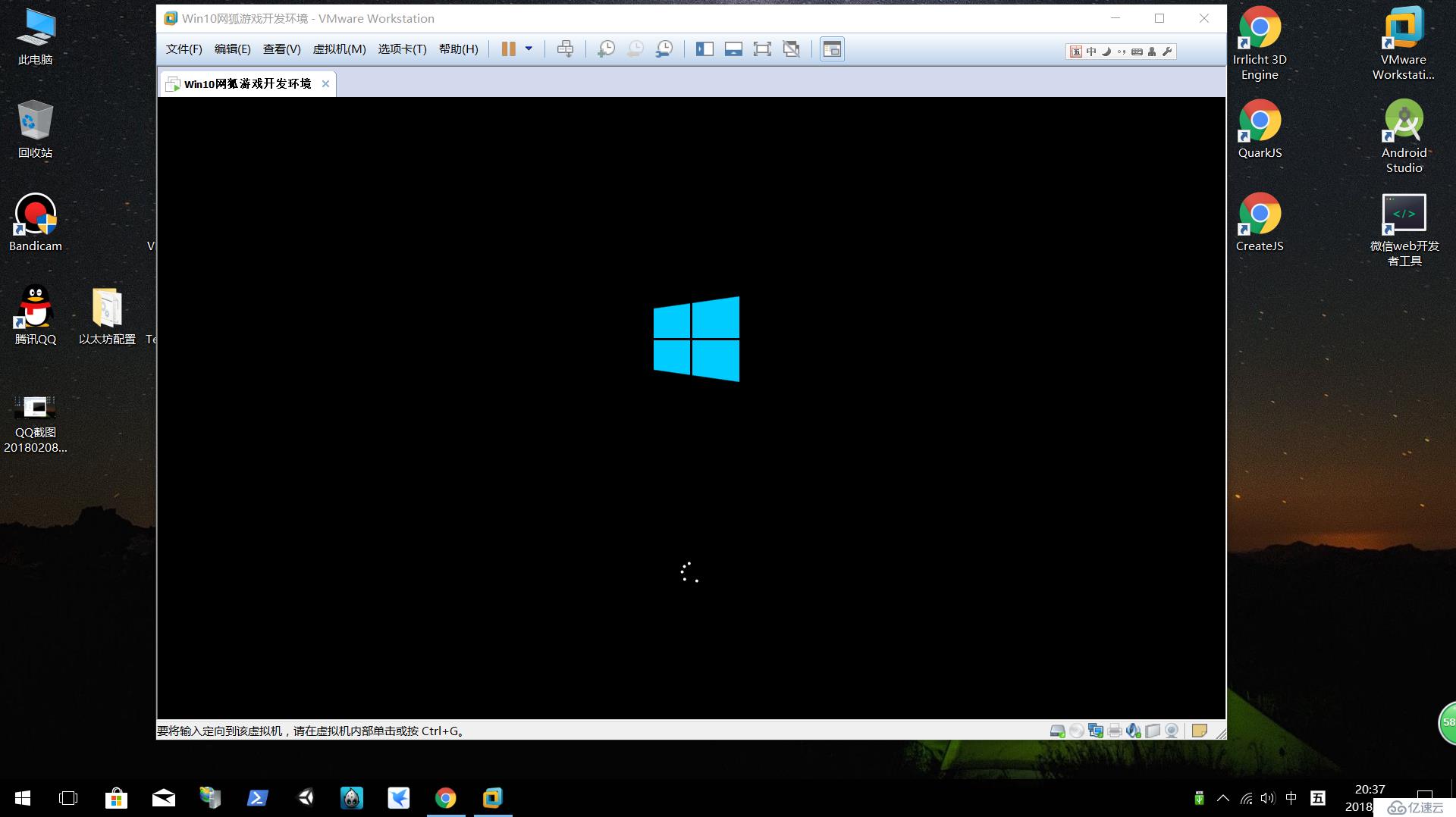Viewport: 1456px width, 817px height.
Task: Click the hard disk status icon
Action: (1057, 731)
